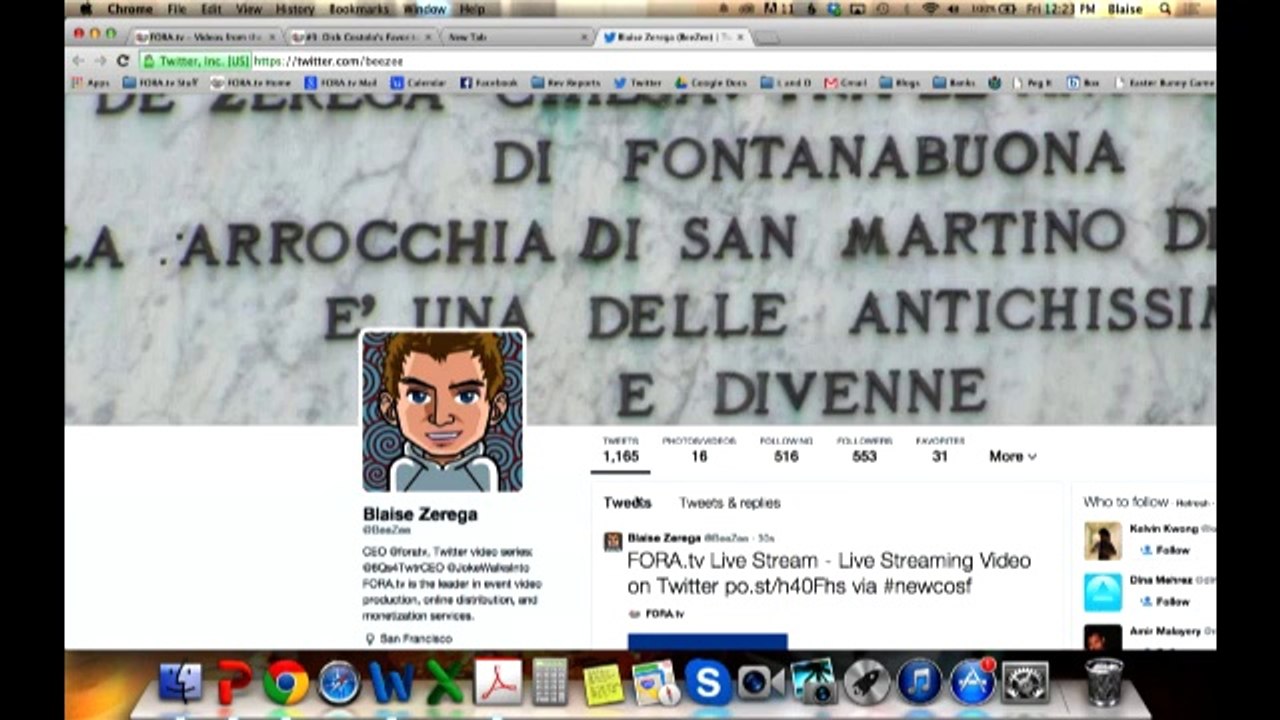Open the Help menu
The width and height of the screenshot is (1280, 720).
pos(472,9)
